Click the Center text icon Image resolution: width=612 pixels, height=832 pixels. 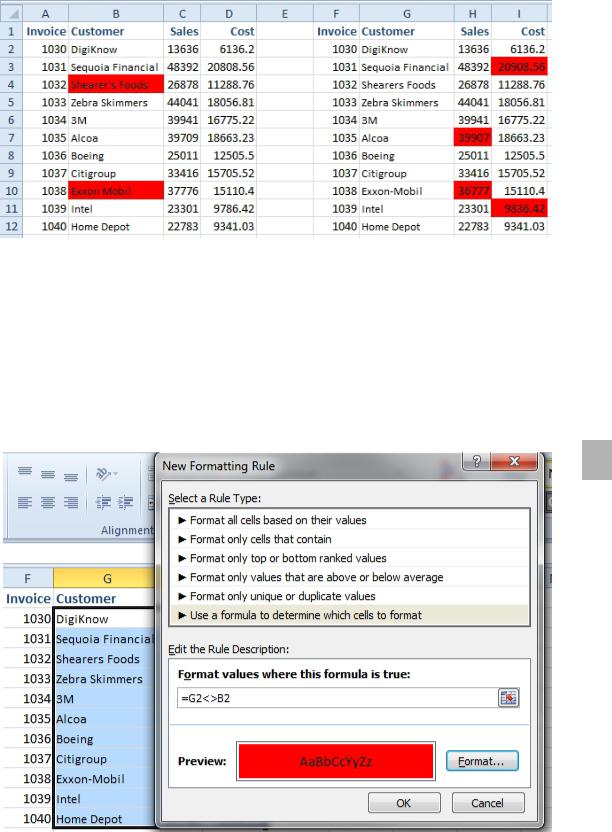(48, 502)
